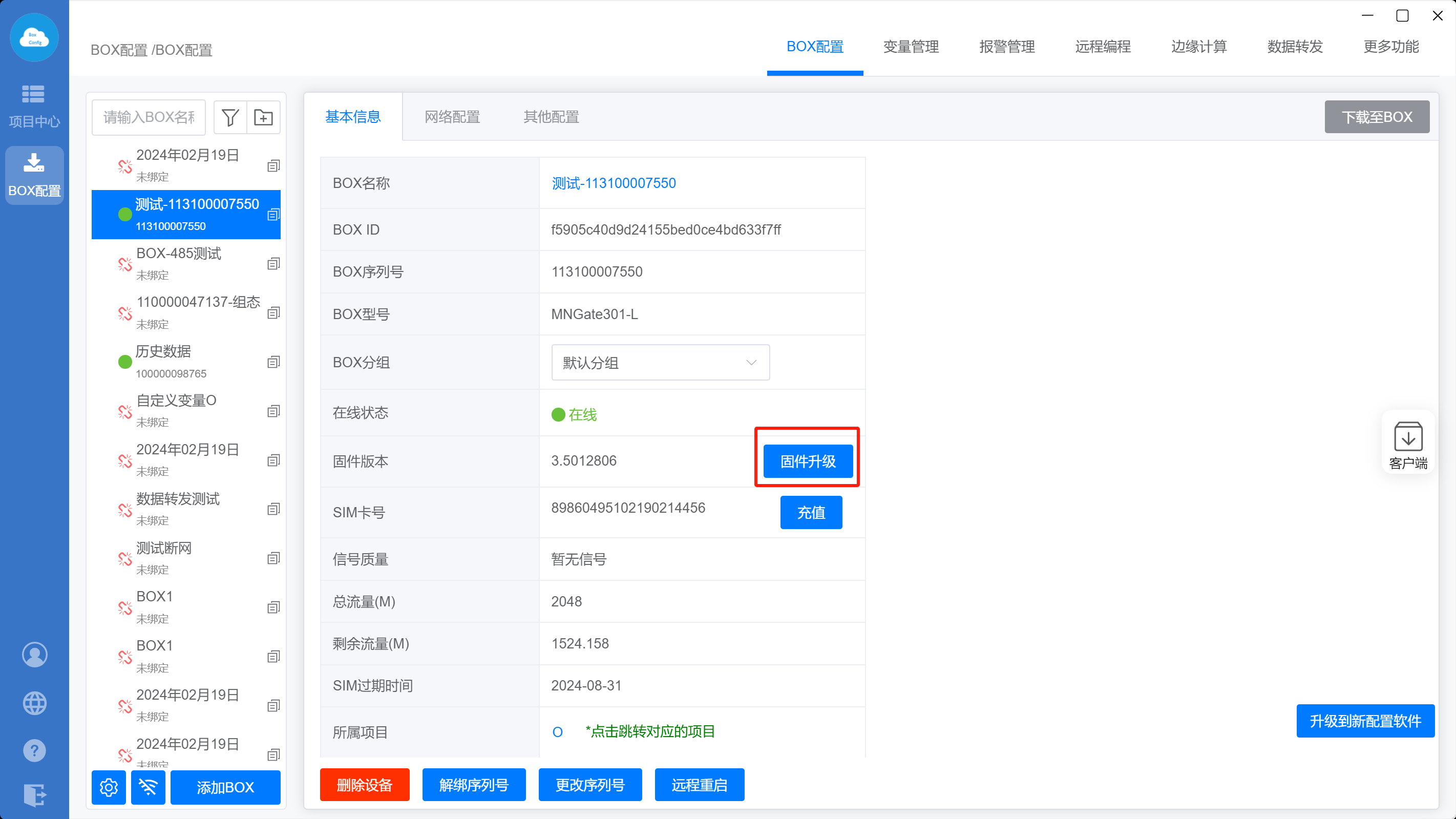The image size is (1456, 819).
Task: Open the 变量管理 top menu
Action: point(911,47)
